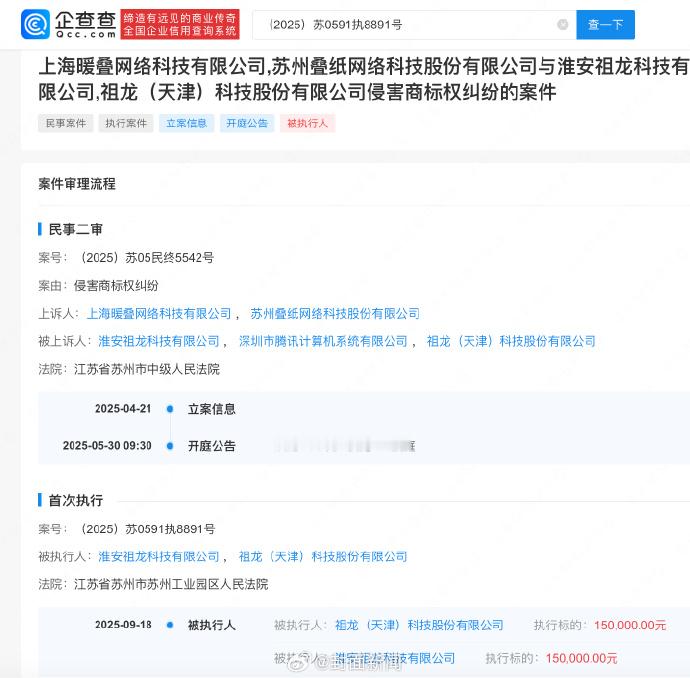
Task: Click the 2025-05-30 开庭公告 timeline dot
Action: coord(170,446)
